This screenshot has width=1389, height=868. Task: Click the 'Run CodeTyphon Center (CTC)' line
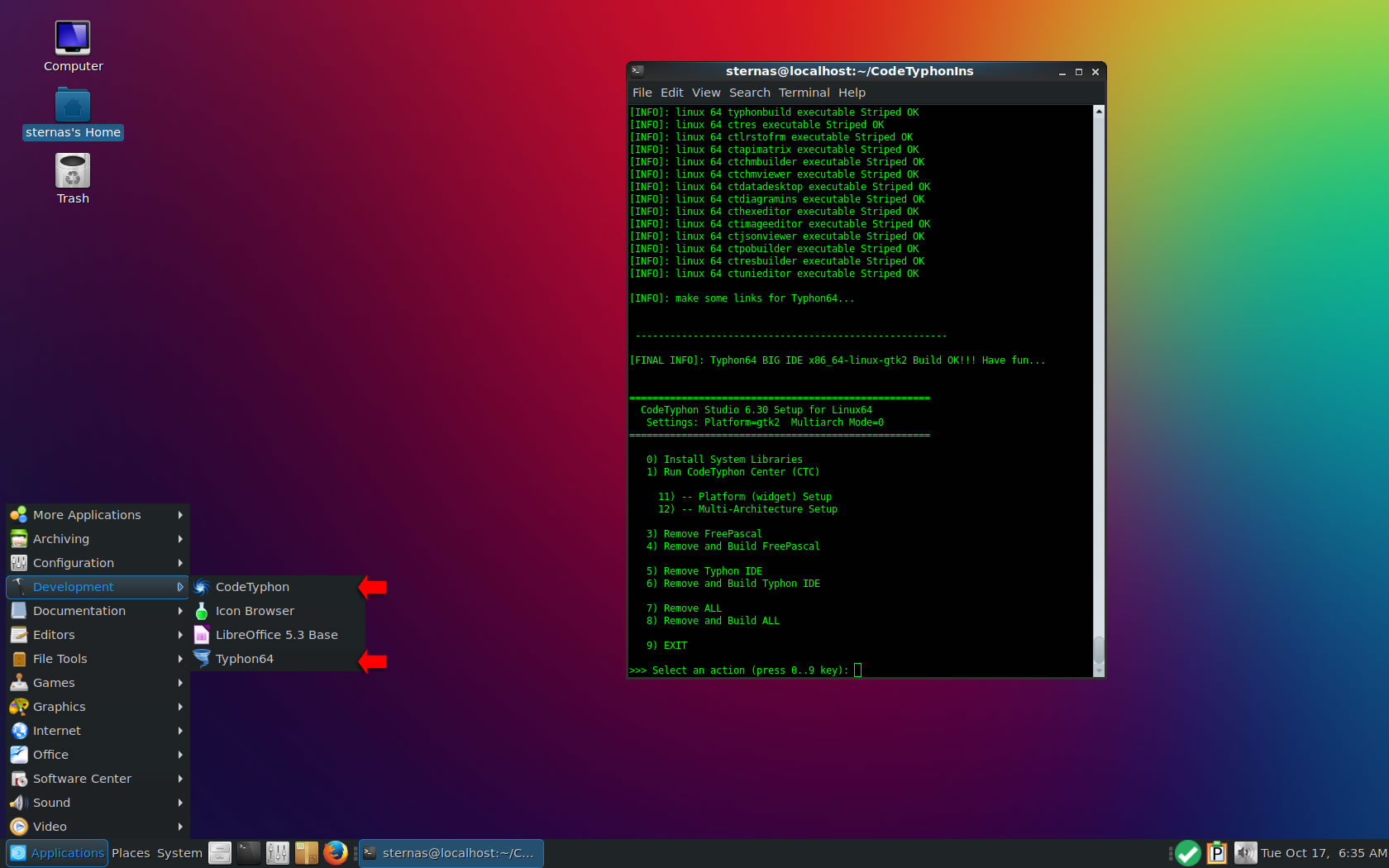[x=733, y=472]
